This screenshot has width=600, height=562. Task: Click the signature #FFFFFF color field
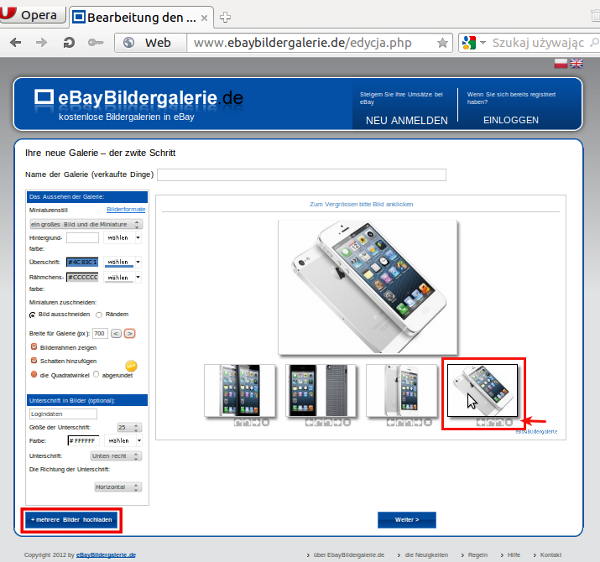[83, 441]
